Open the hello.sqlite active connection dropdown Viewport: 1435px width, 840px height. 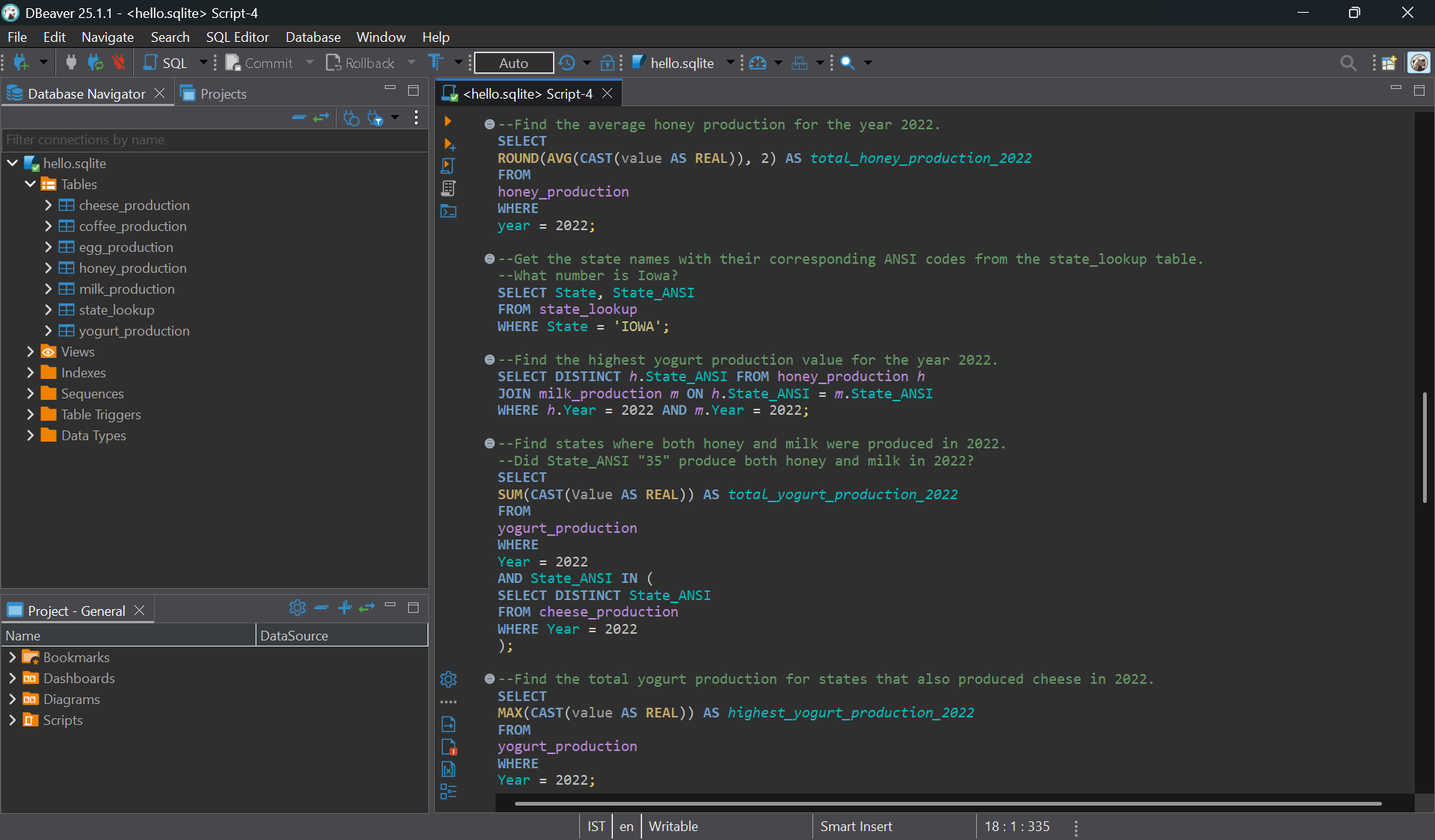pos(682,63)
